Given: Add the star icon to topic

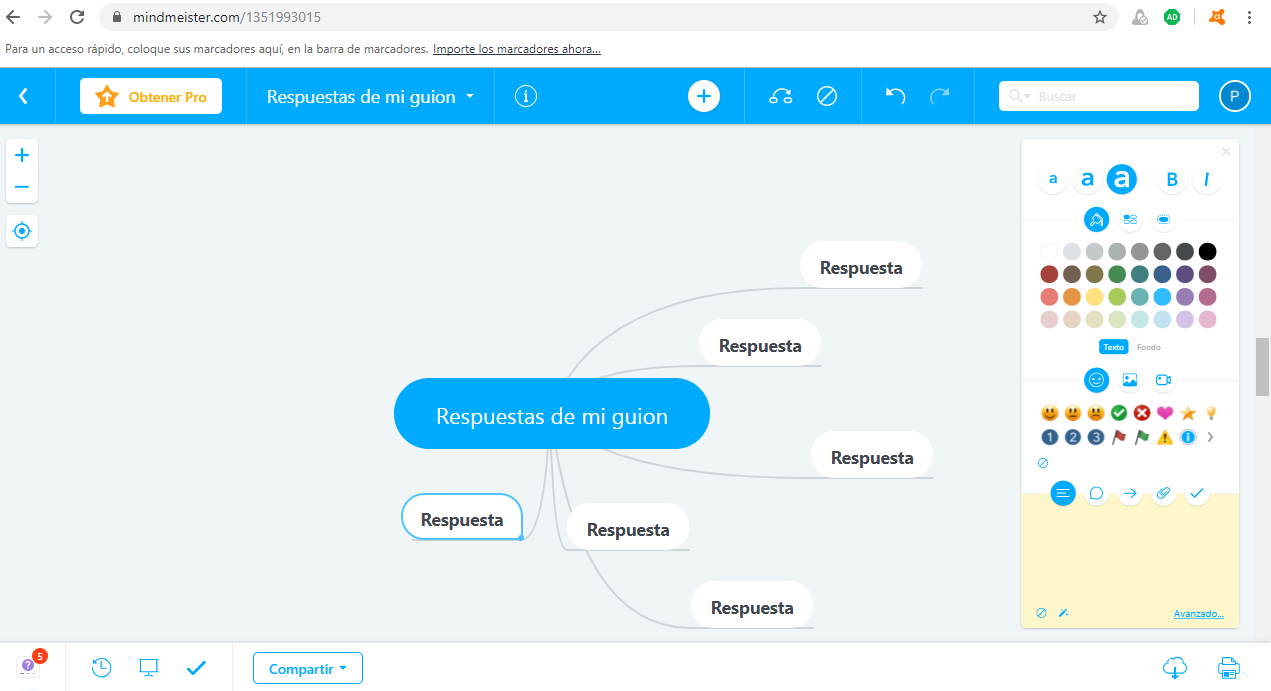Looking at the screenshot, I should click(x=1188, y=412).
